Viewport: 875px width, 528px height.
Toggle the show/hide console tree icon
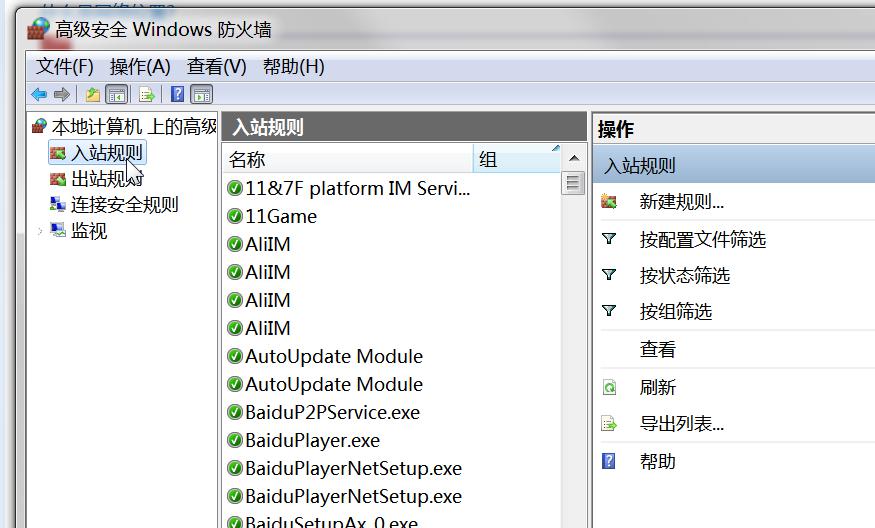pos(117,94)
